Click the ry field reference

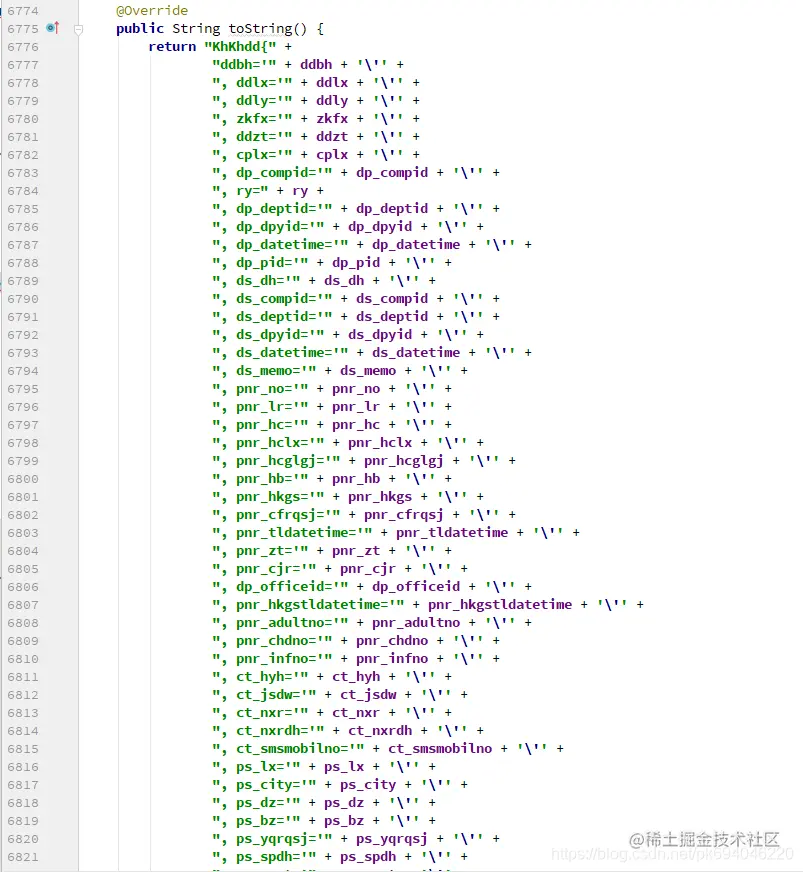[x=300, y=191]
